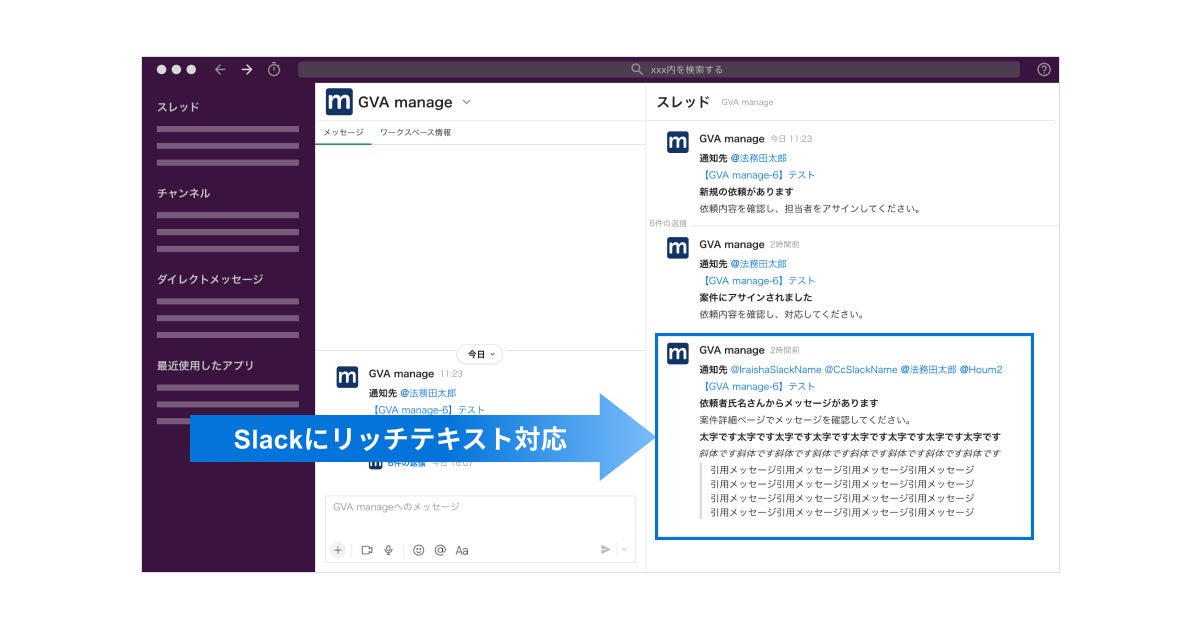Open 【GVA manage-6】テスト link above 案件にアサインされました
The image size is (1200, 630).
[x=757, y=281]
